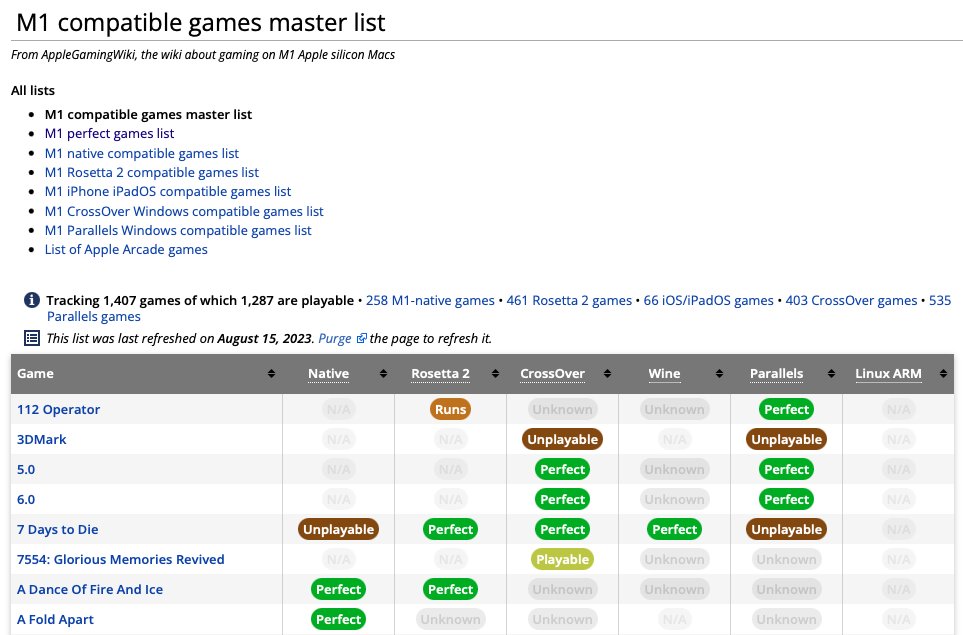
Task: Follow the 66 iOS/iPadOS games link
Action: pos(708,300)
